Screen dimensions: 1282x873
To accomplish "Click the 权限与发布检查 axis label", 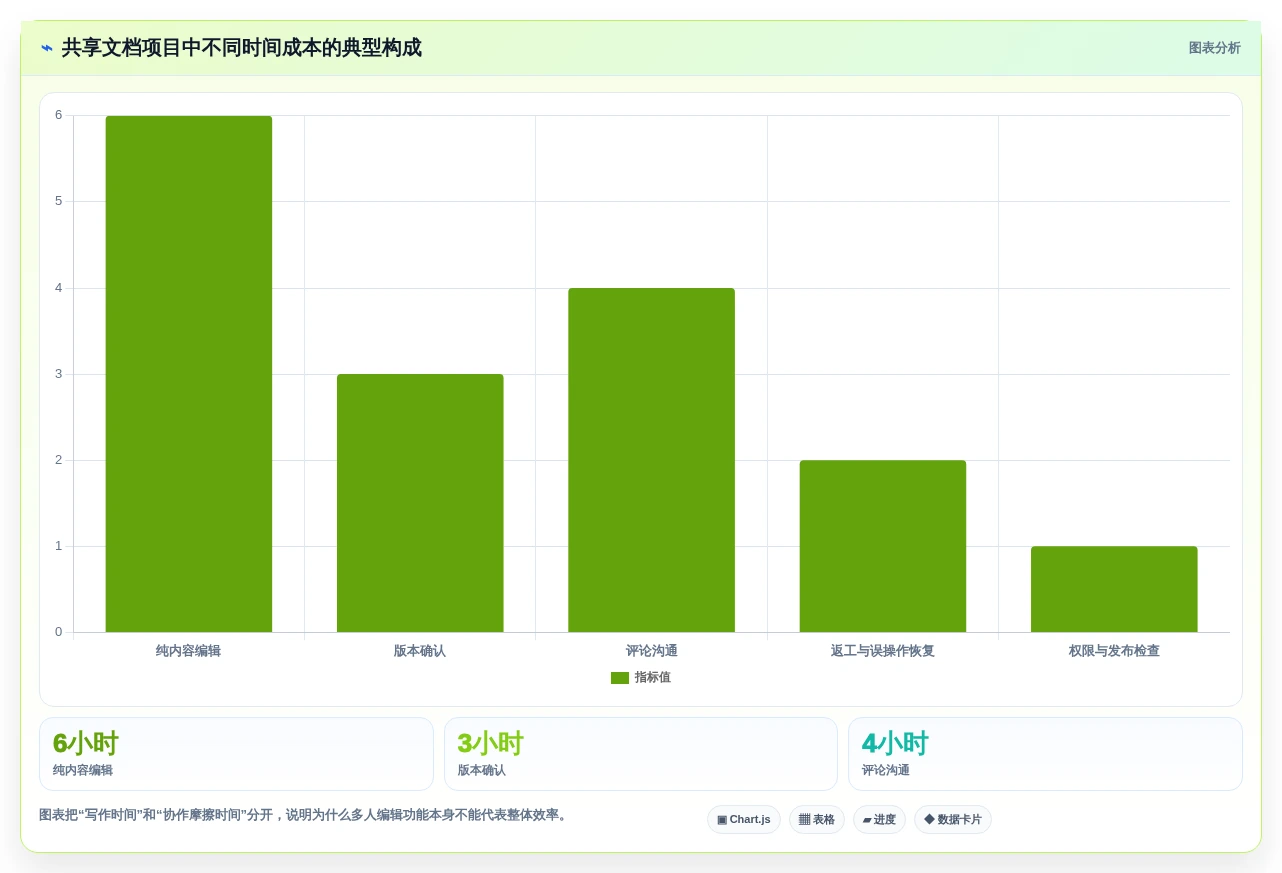I will 1114,651.
